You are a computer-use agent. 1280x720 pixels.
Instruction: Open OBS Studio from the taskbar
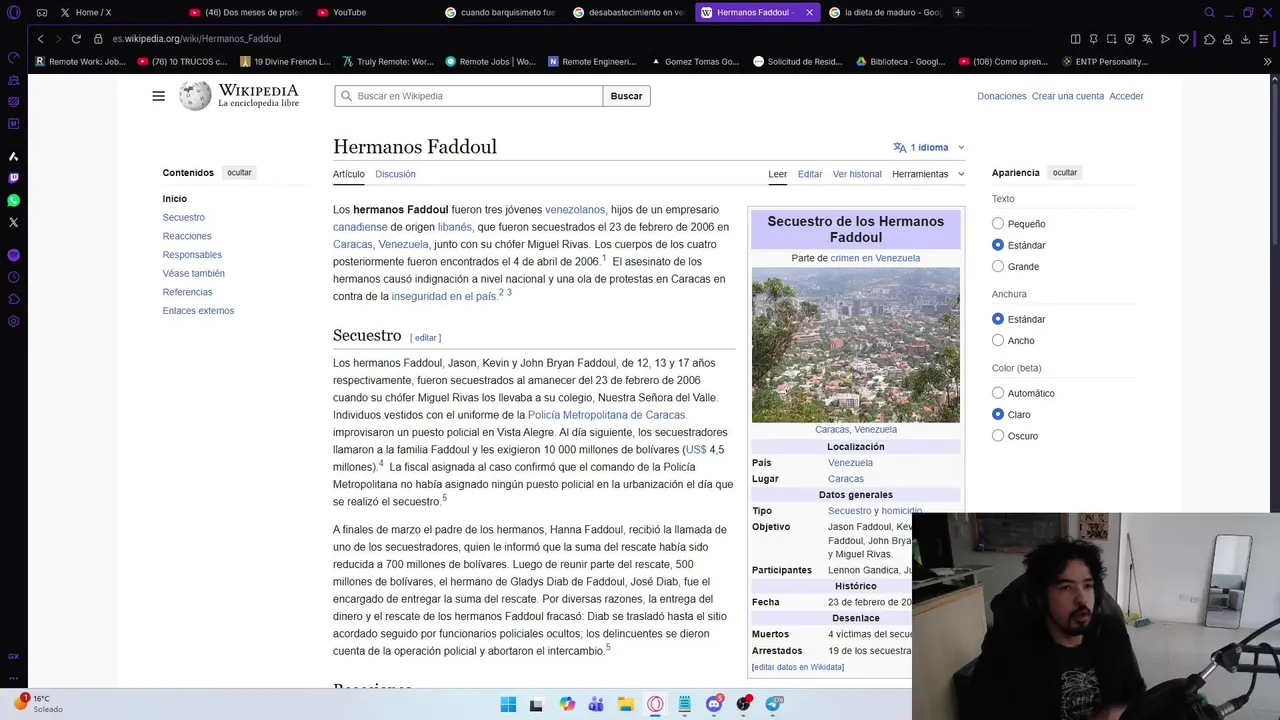pyautogui.click(x=744, y=704)
